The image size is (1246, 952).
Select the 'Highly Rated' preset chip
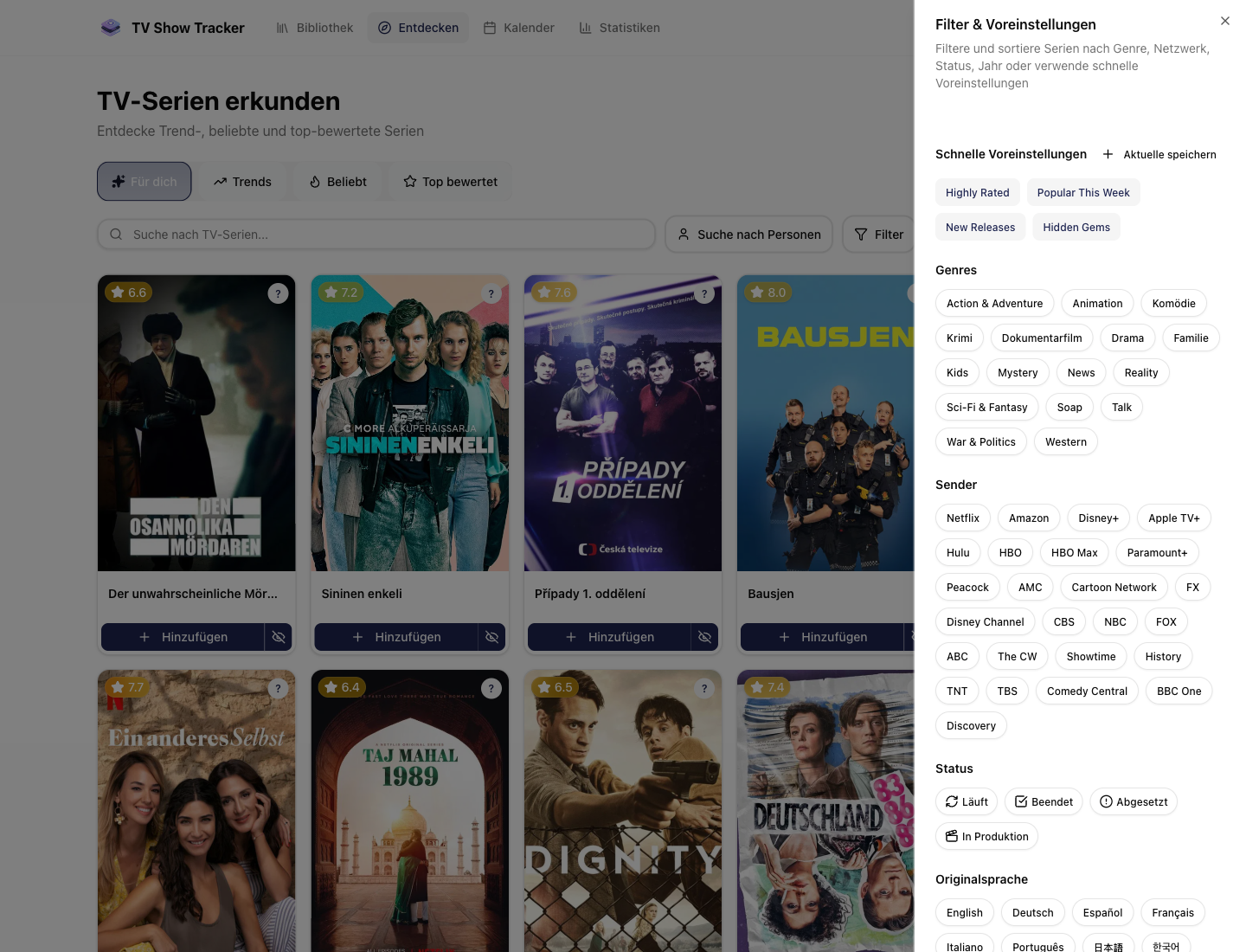coord(977,192)
